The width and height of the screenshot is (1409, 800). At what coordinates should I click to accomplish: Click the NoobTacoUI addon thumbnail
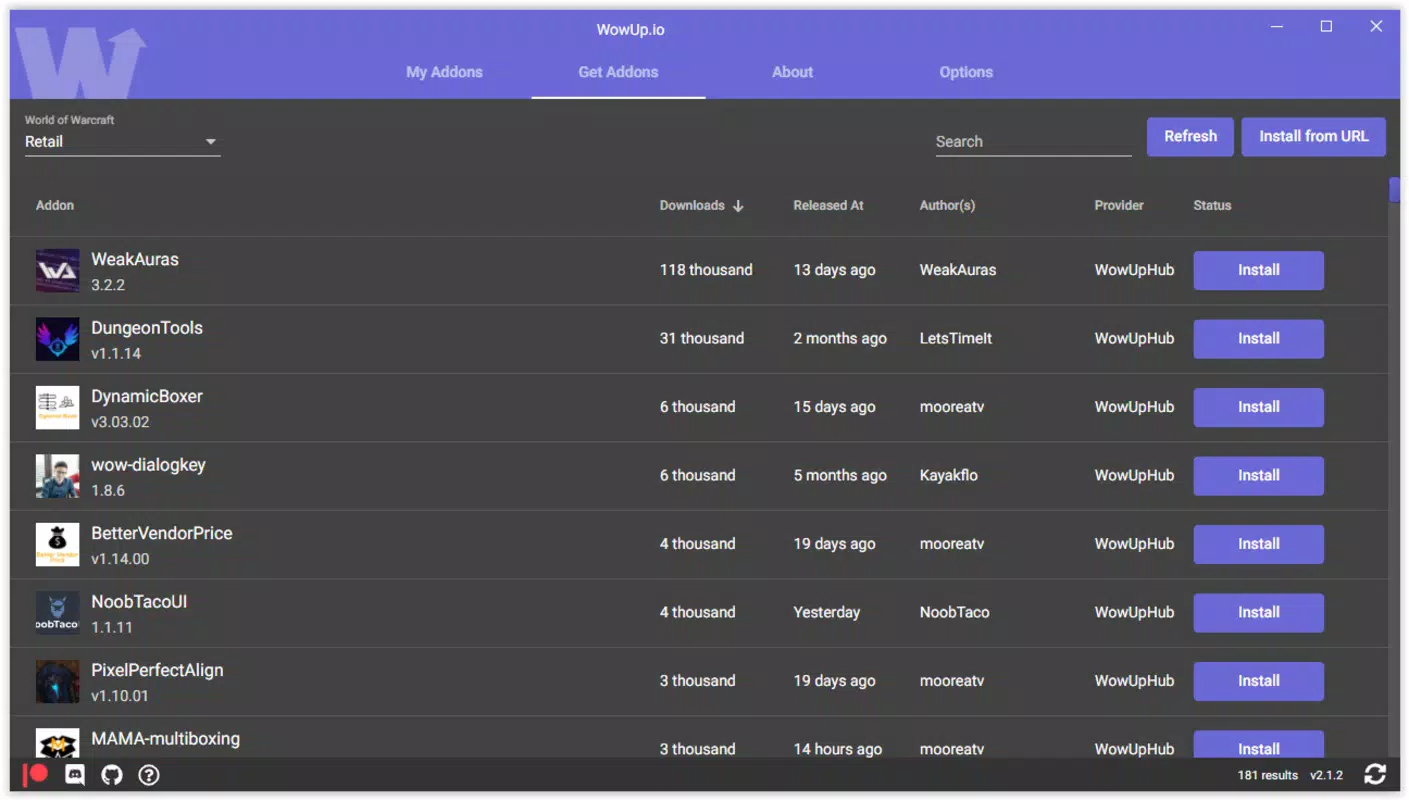pos(57,613)
